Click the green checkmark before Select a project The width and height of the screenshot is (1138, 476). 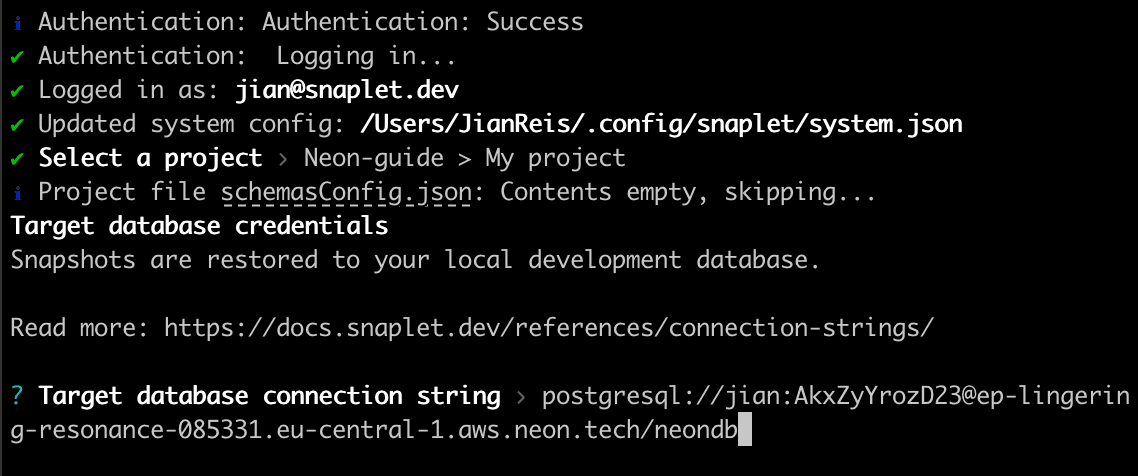(x=17, y=158)
